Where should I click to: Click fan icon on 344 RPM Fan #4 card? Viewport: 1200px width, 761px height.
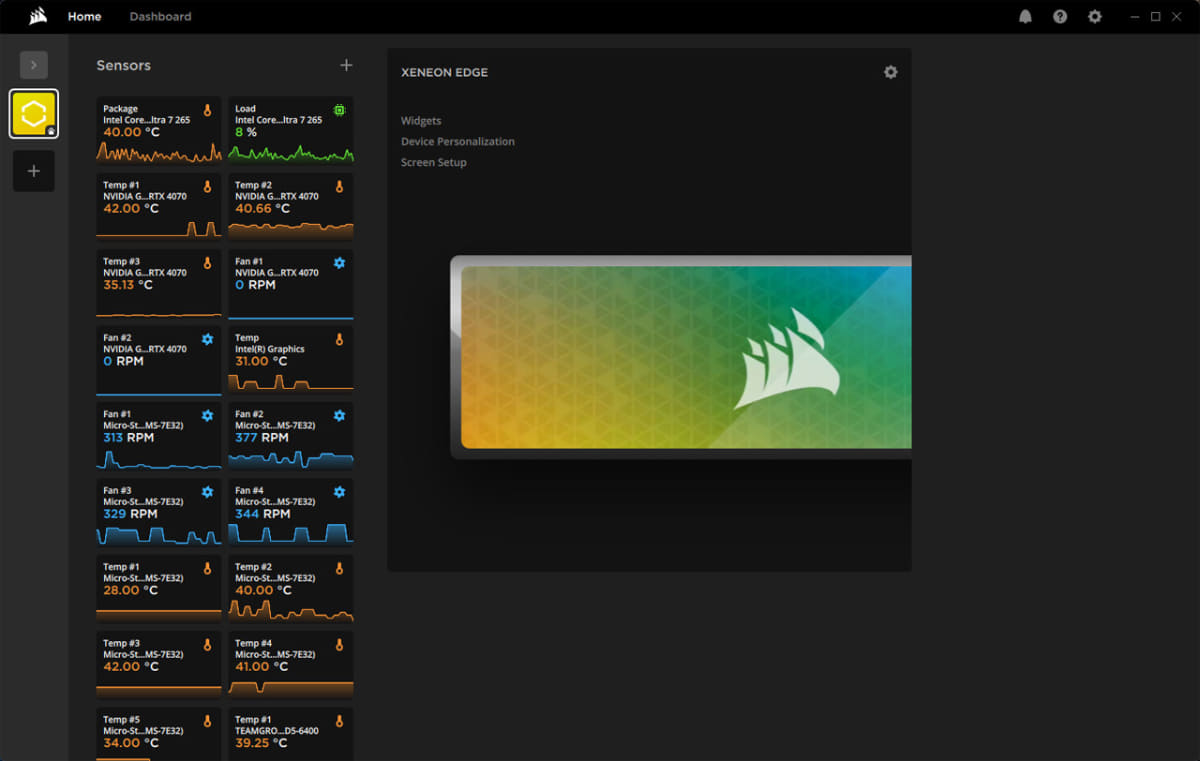[x=339, y=492]
